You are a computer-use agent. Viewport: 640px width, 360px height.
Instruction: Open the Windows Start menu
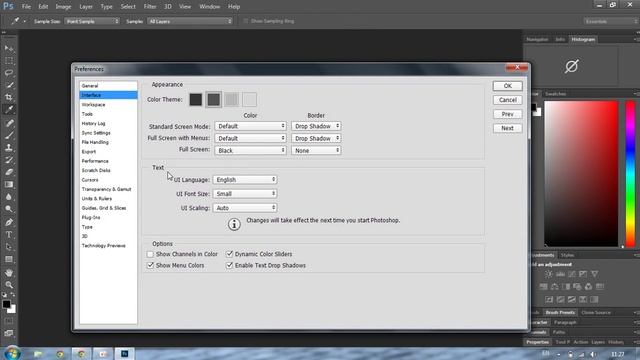12,353
